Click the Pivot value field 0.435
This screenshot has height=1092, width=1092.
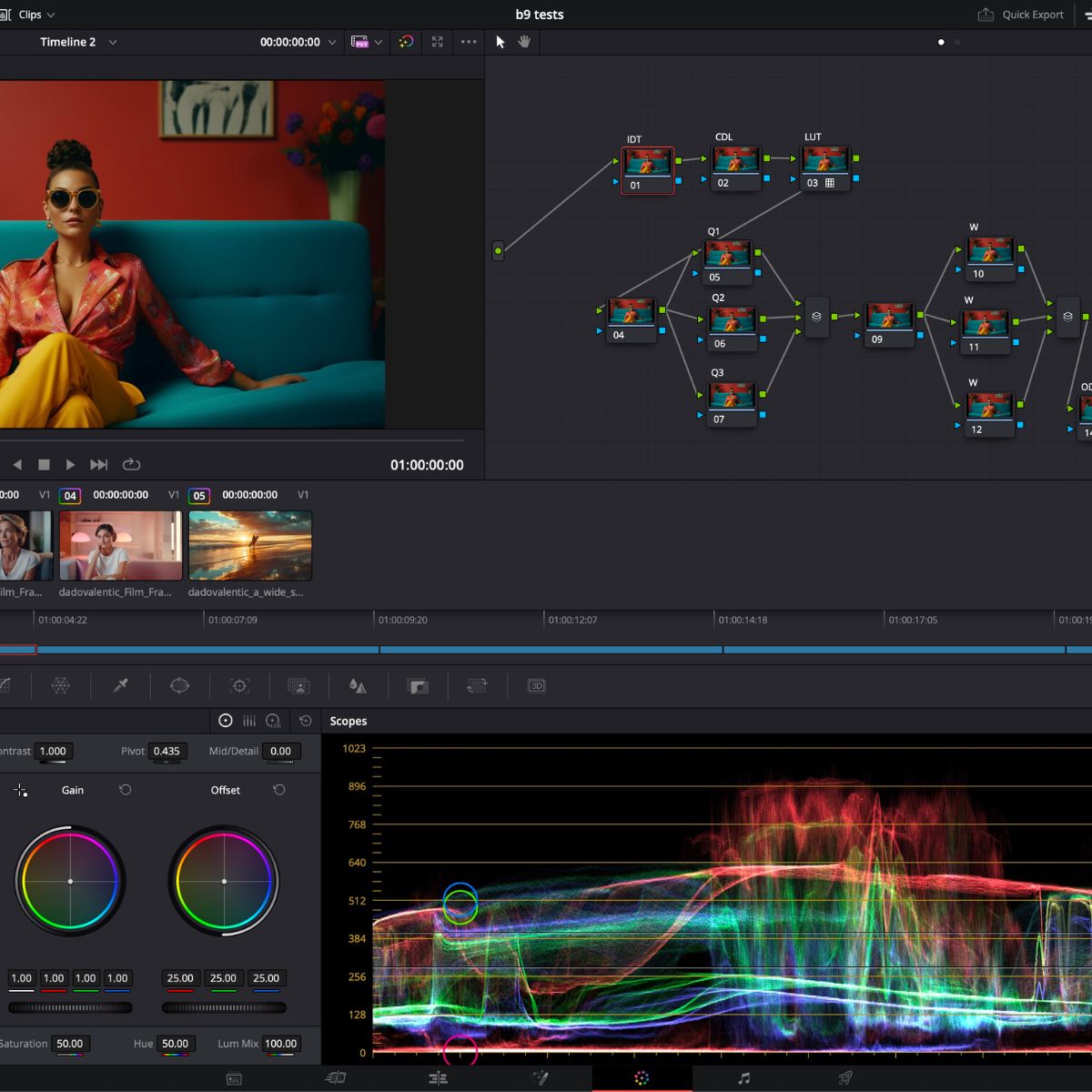(167, 751)
